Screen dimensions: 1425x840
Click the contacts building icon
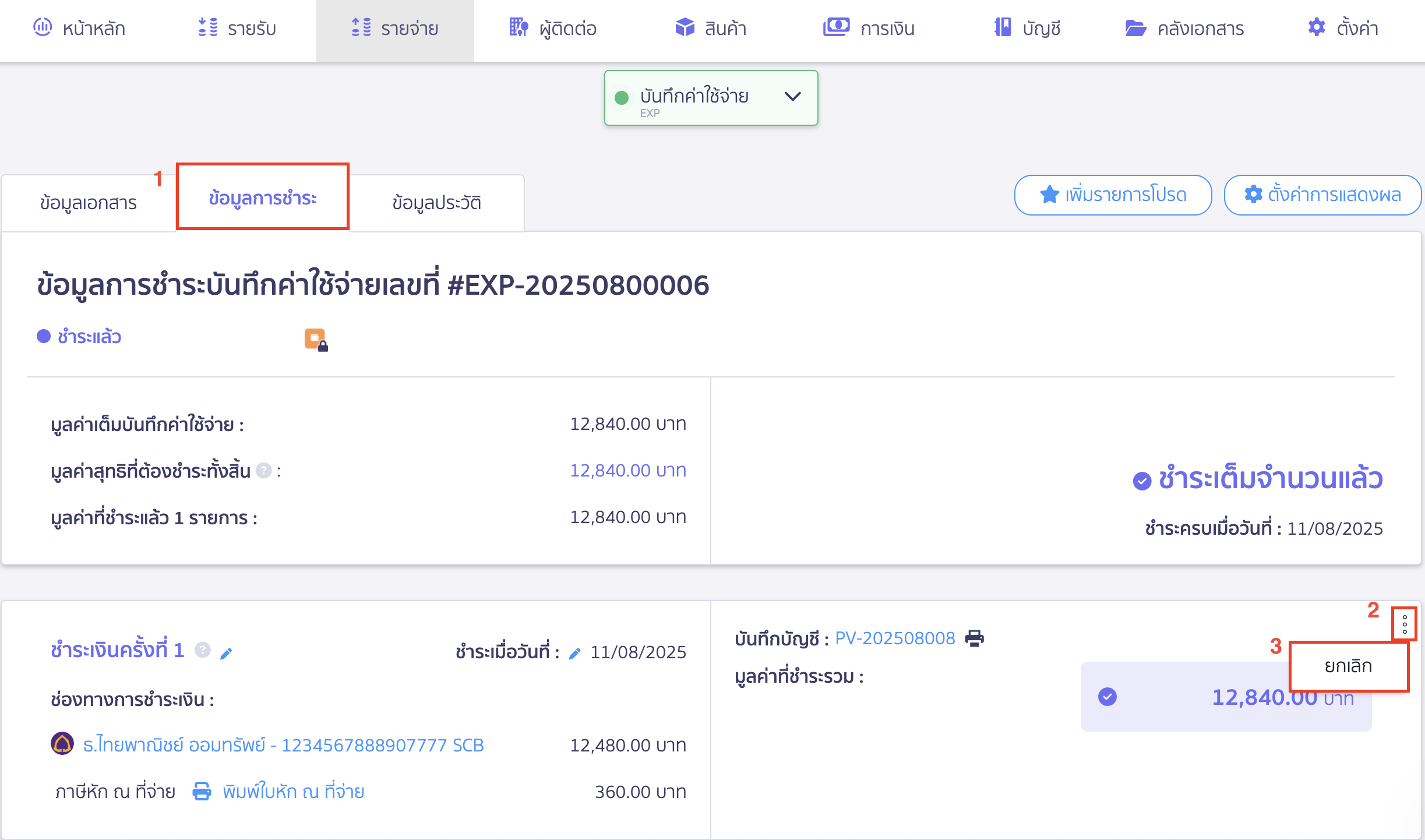(518, 27)
